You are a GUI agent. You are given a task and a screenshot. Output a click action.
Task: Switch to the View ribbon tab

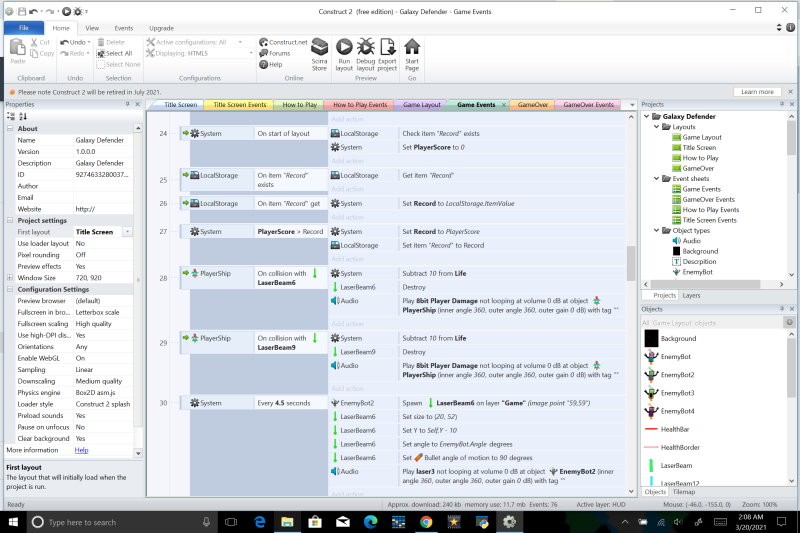pos(92,28)
